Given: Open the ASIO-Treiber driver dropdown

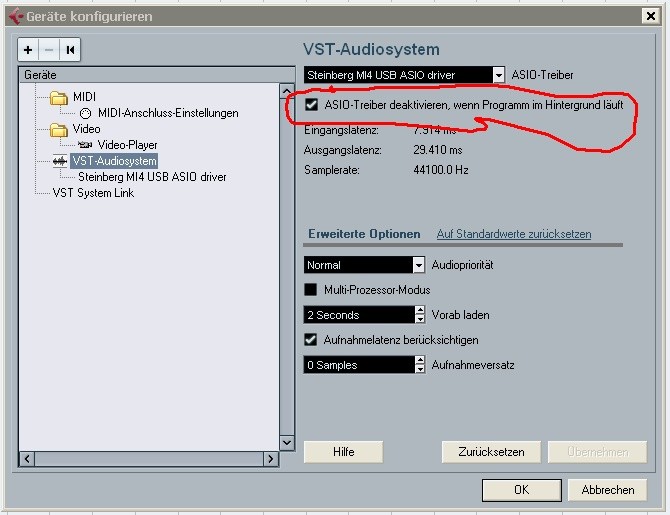Looking at the screenshot, I should 499,75.
